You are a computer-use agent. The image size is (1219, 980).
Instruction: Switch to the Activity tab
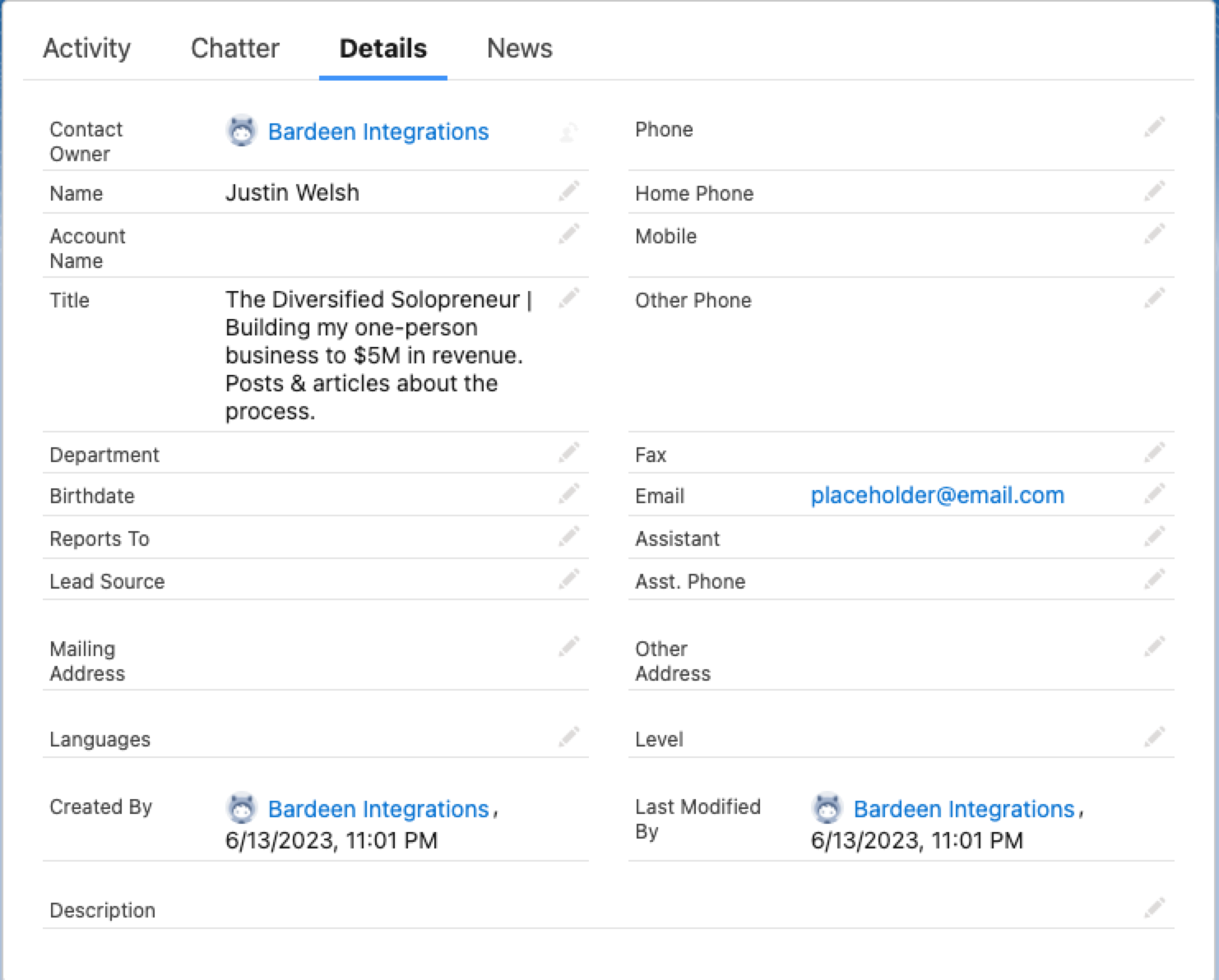86,49
